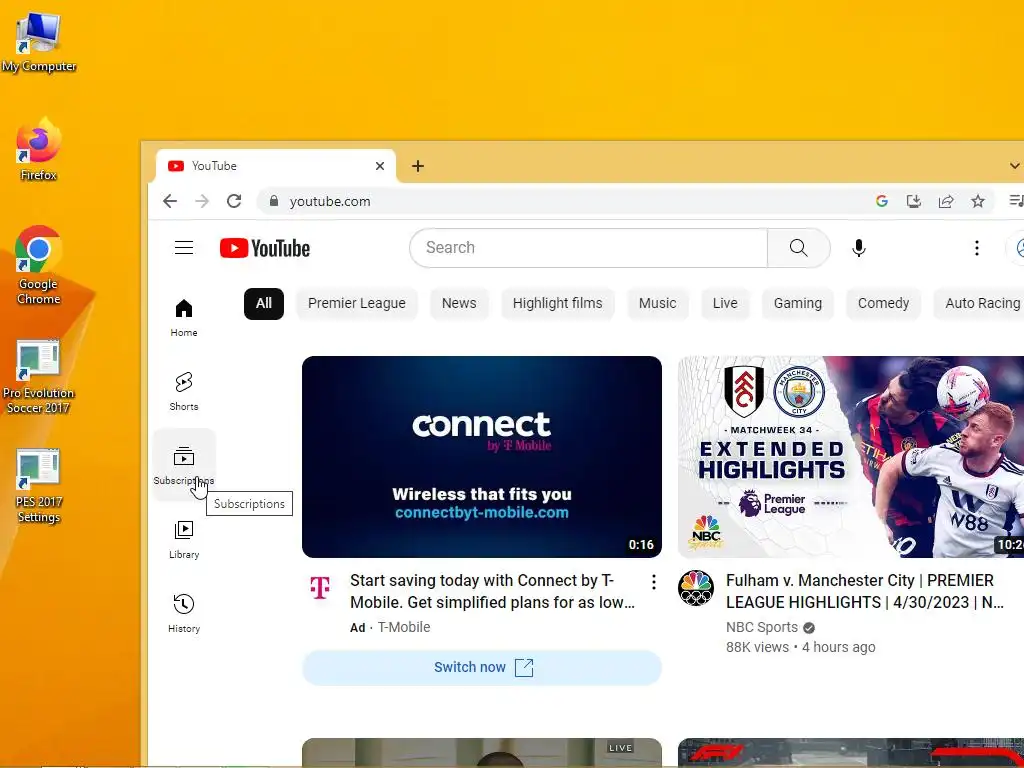
Task: Select Firefox desktop shortcut
Action: [x=39, y=149]
